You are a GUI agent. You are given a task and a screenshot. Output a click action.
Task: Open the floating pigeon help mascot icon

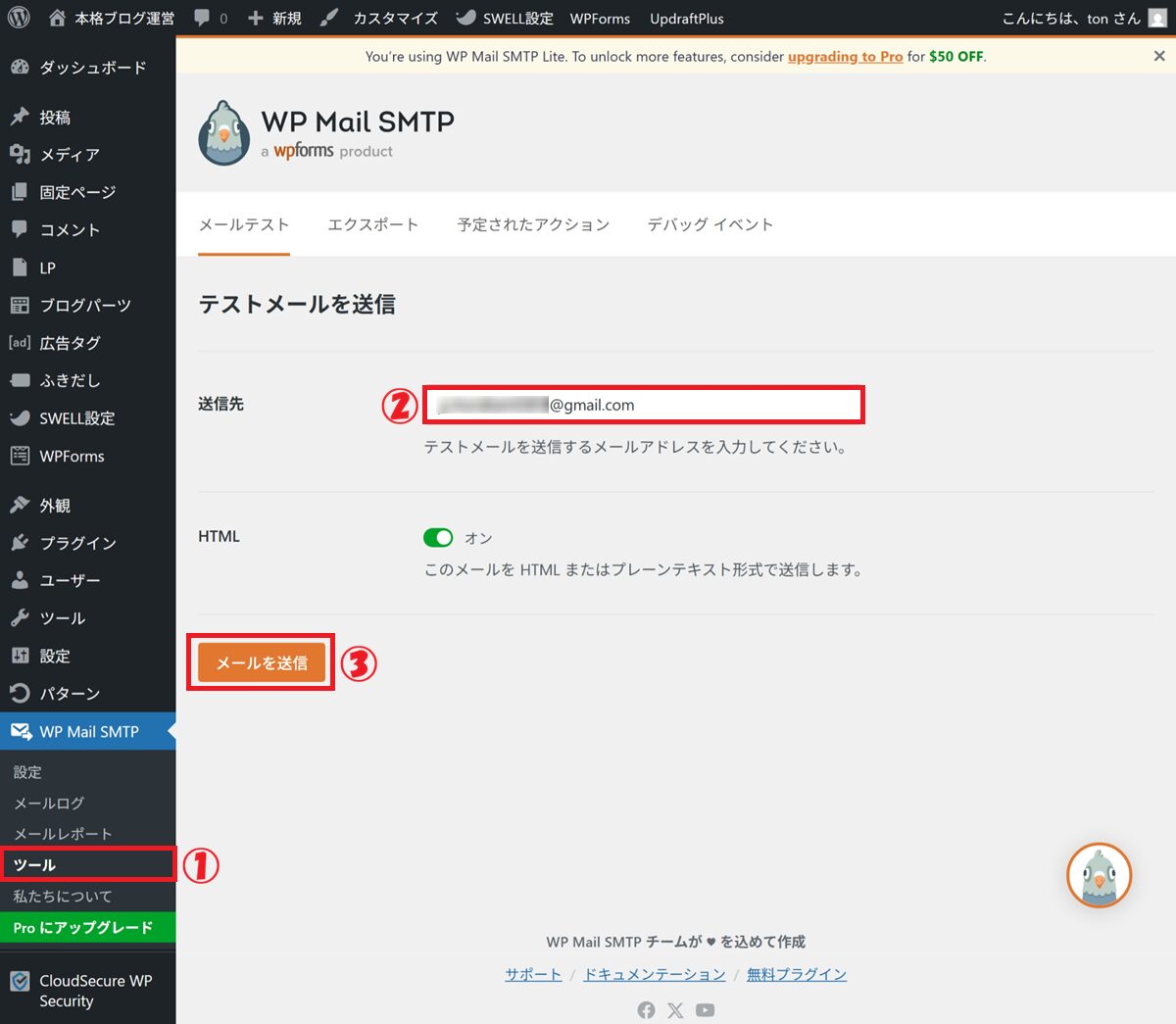coord(1099,875)
